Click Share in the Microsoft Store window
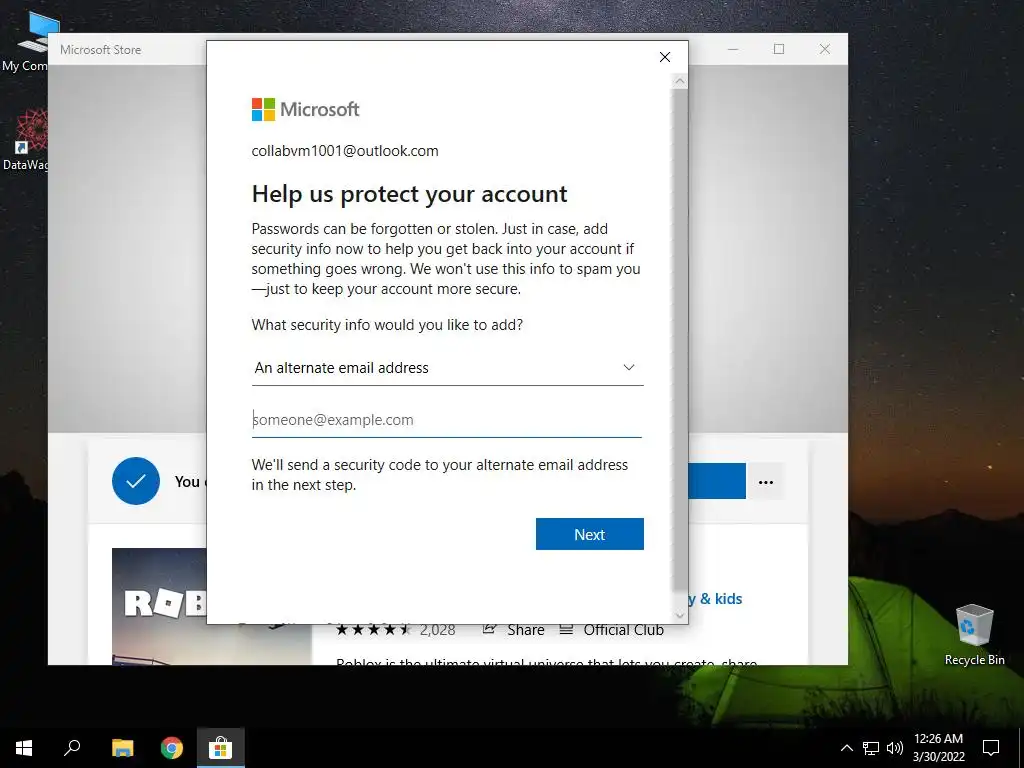The width and height of the screenshot is (1024, 768). (514, 630)
